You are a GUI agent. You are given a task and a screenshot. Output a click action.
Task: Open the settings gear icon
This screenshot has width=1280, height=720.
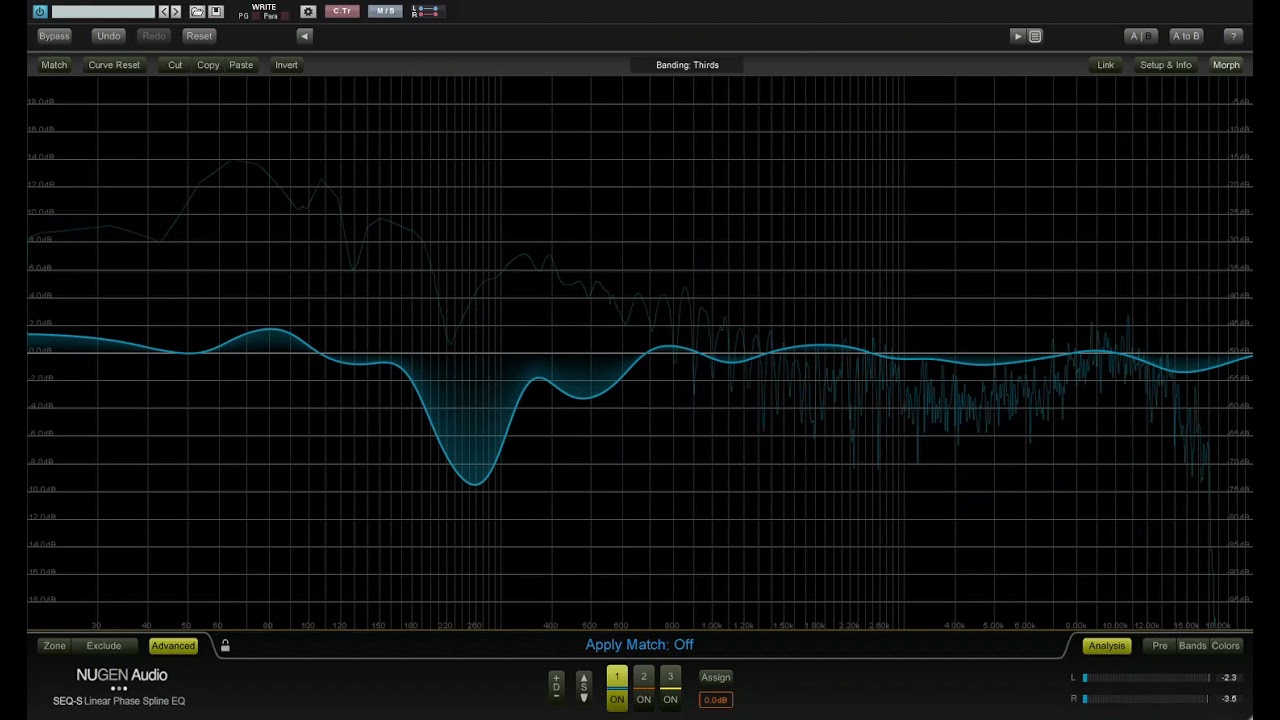point(308,12)
